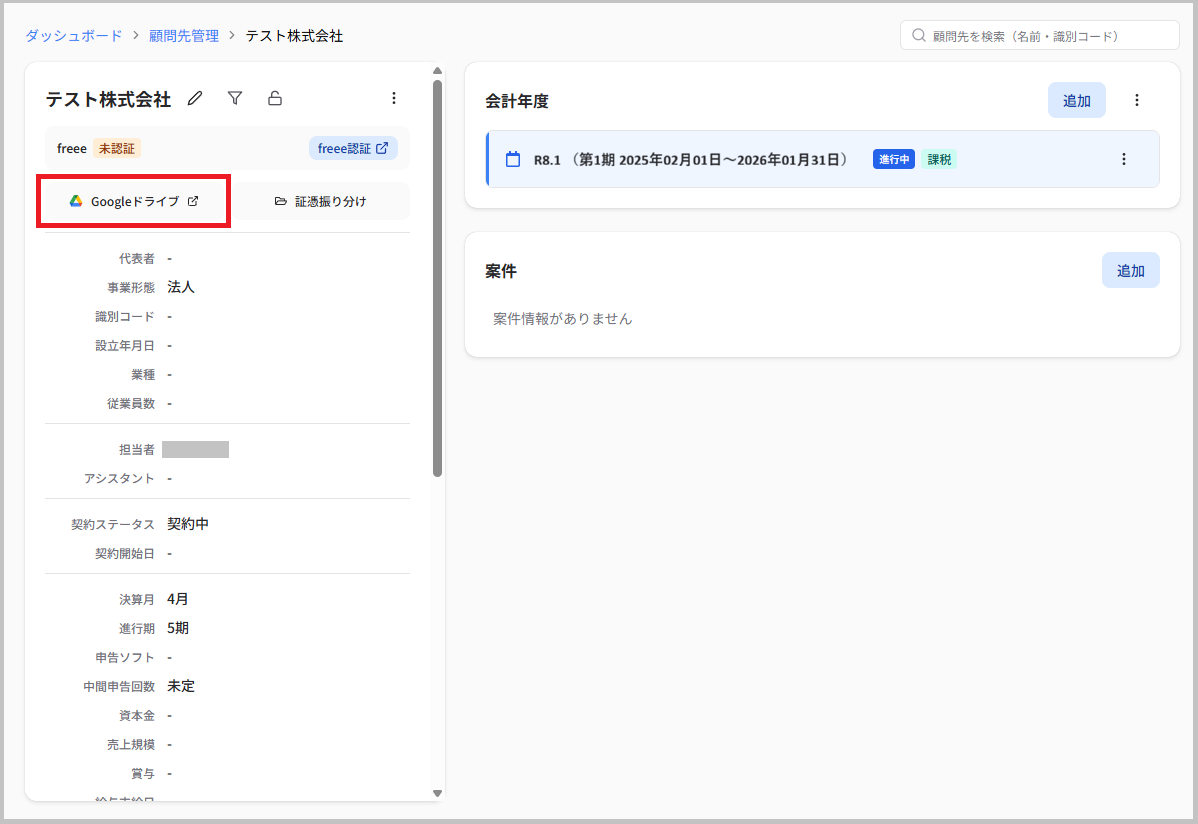
Task: Click the vertical scrollbar thumb in the details panel
Action: tap(438, 278)
